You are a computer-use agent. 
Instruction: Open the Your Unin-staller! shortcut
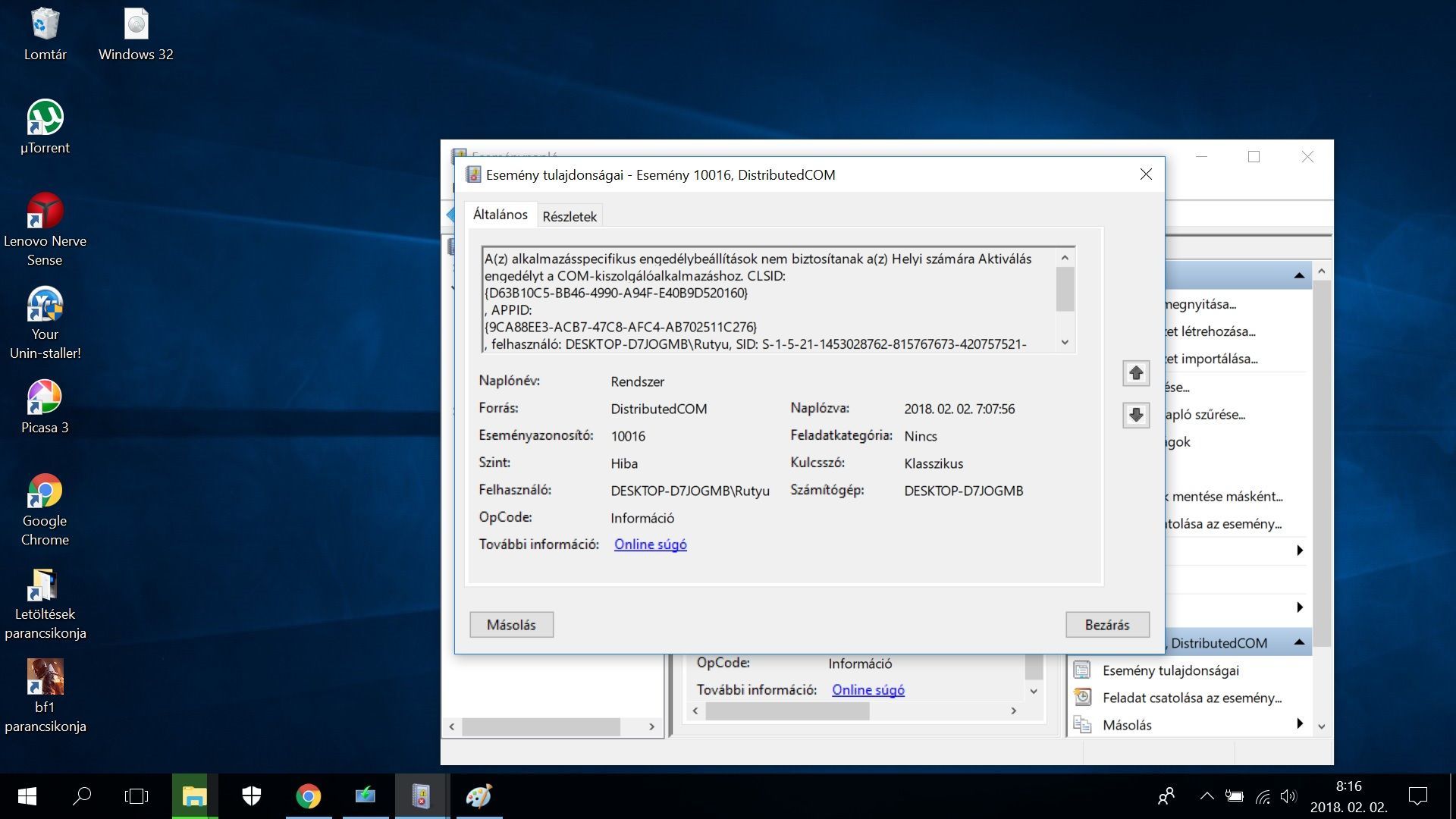[x=45, y=323]
